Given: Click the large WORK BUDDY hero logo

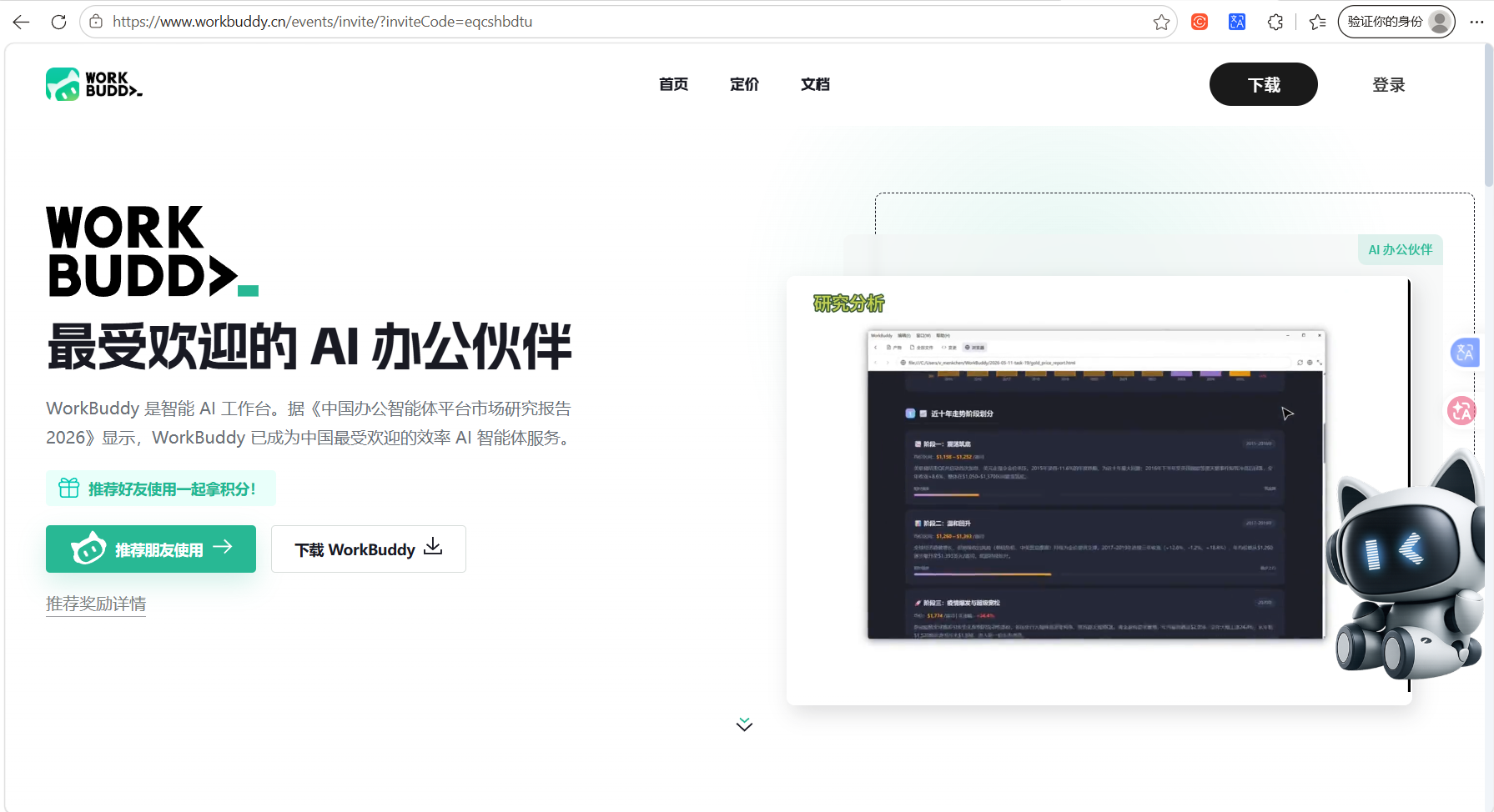Looking at the screenshot, I should coord(153,251).
